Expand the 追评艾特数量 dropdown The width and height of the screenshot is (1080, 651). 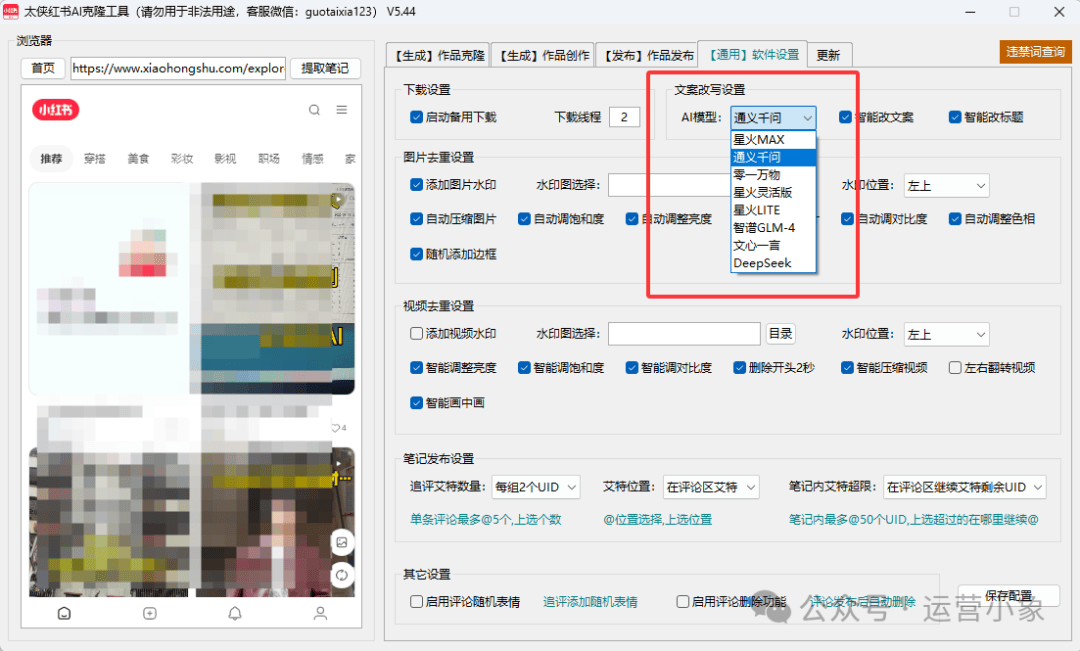click(536, 487)
